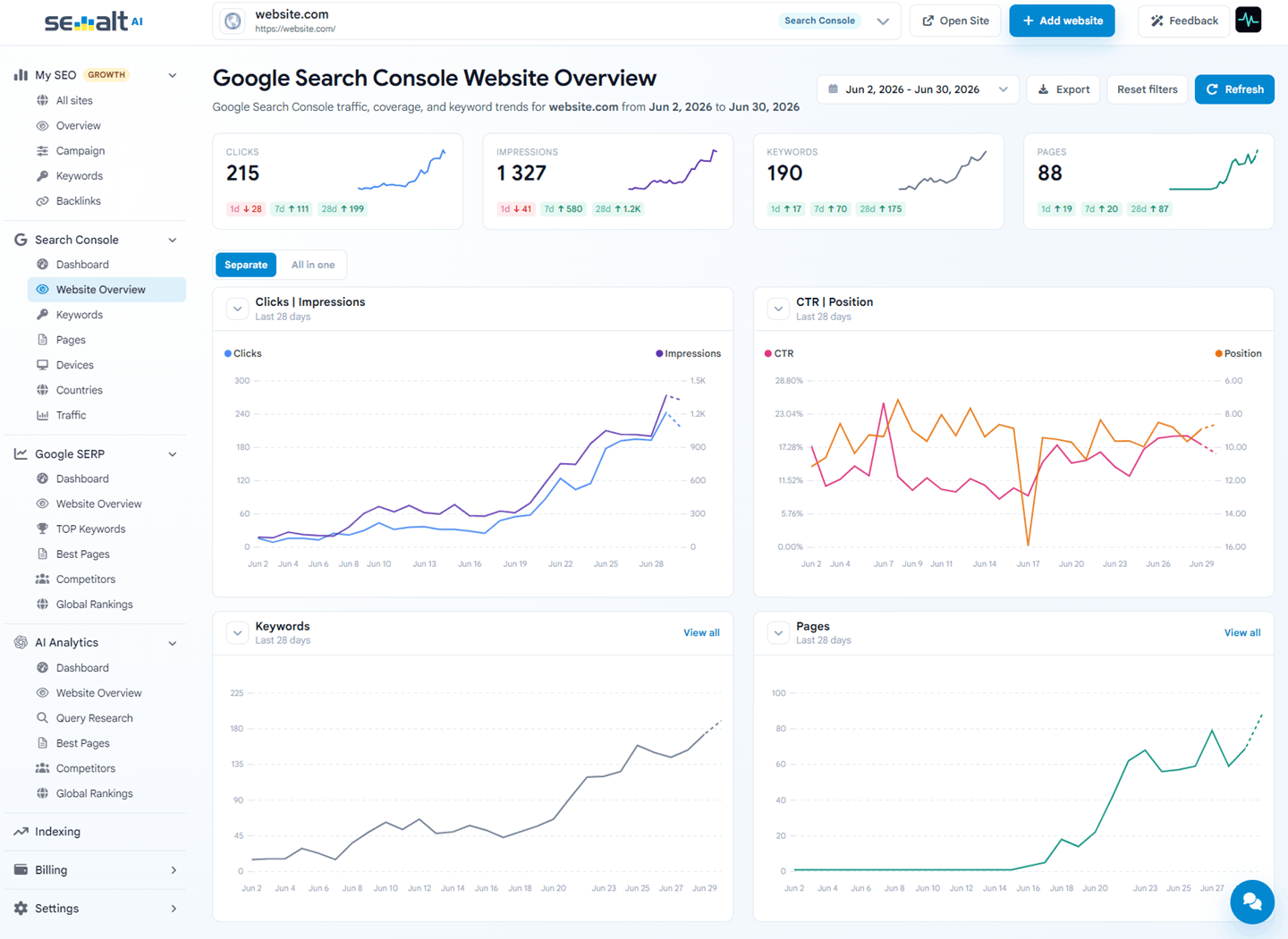Click View all in Pages panel
Screen dimensions: 1288x939
click(1242, 632)
